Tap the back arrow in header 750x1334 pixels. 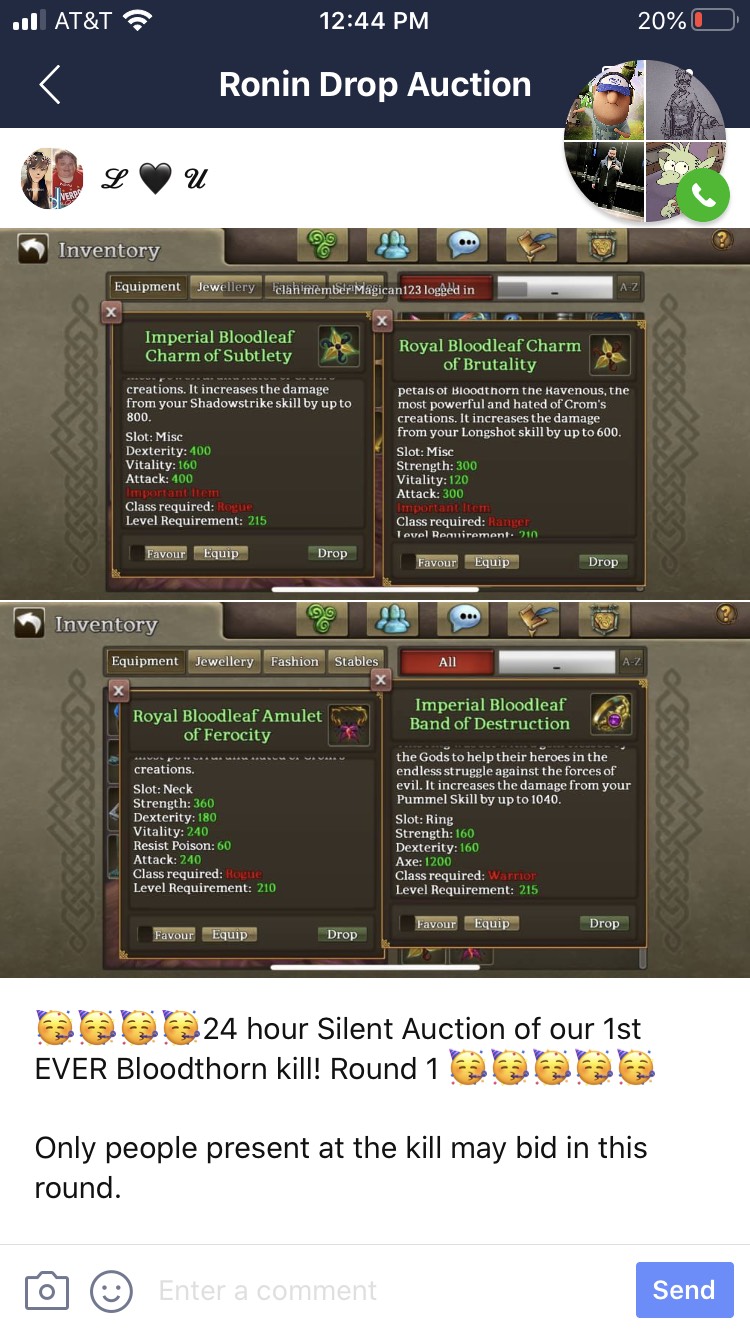tap(50, 85)
